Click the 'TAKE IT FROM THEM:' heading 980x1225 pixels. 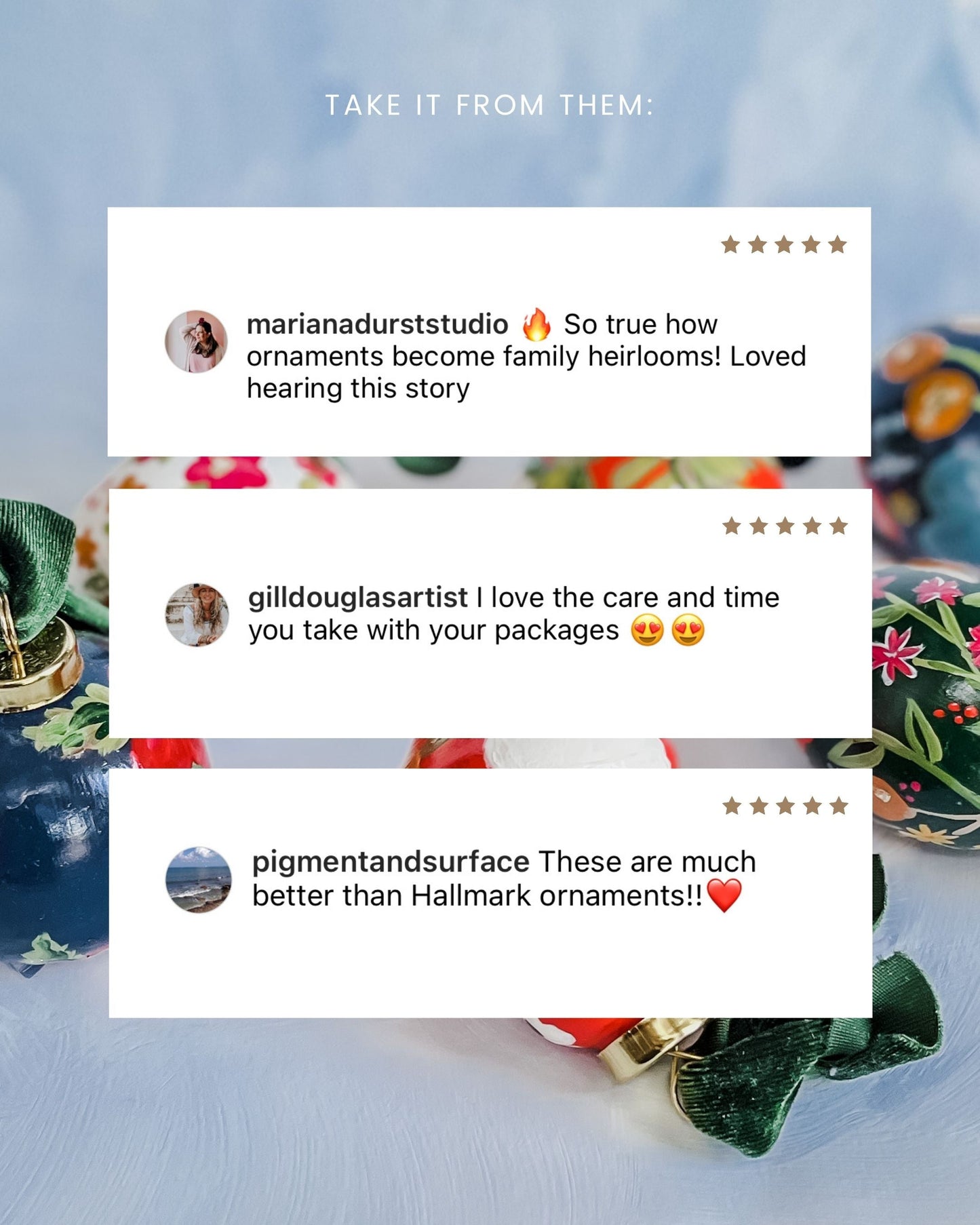coord(490,105)
